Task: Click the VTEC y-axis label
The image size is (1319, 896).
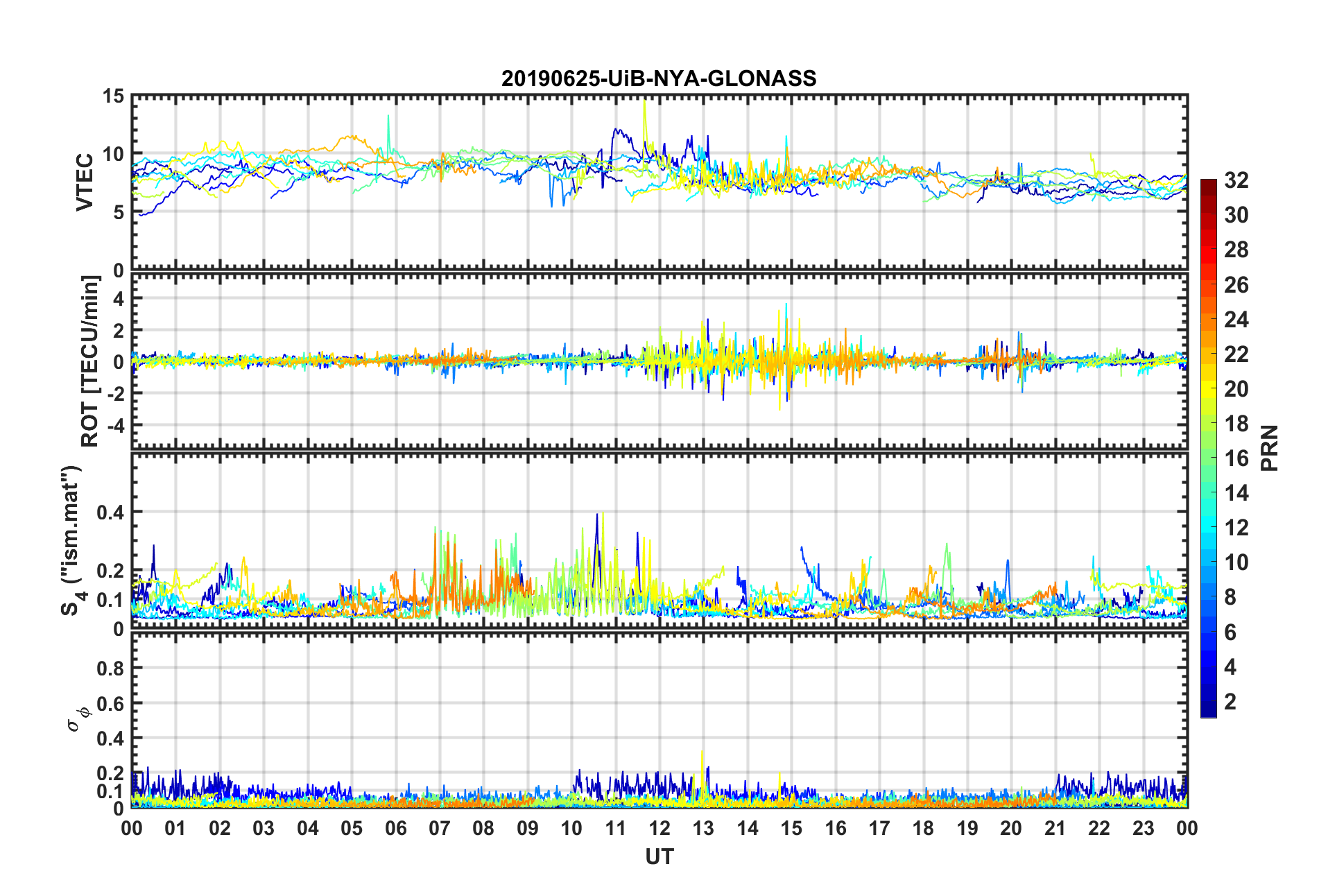Action: click(84, 182)
